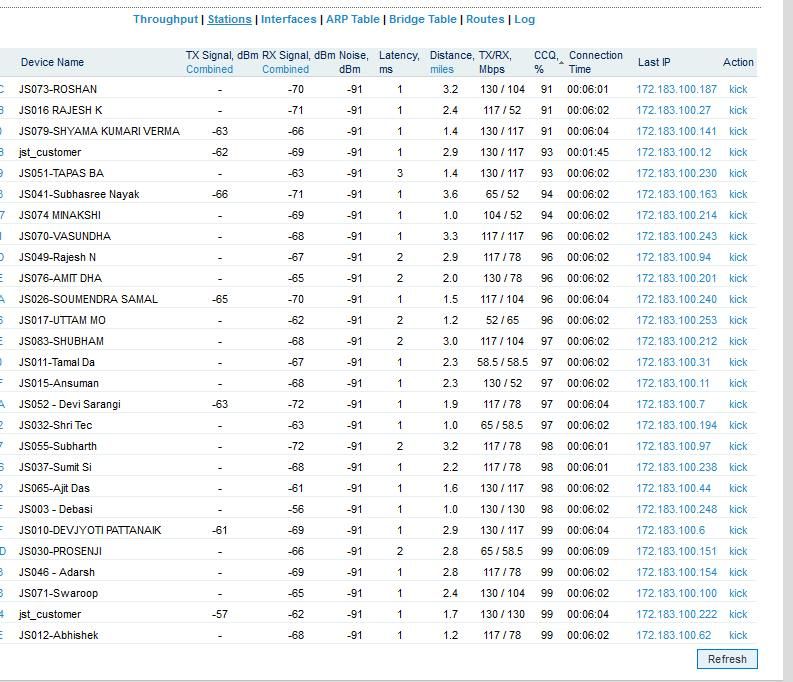Open the Interfaces tab

point(289,19)
